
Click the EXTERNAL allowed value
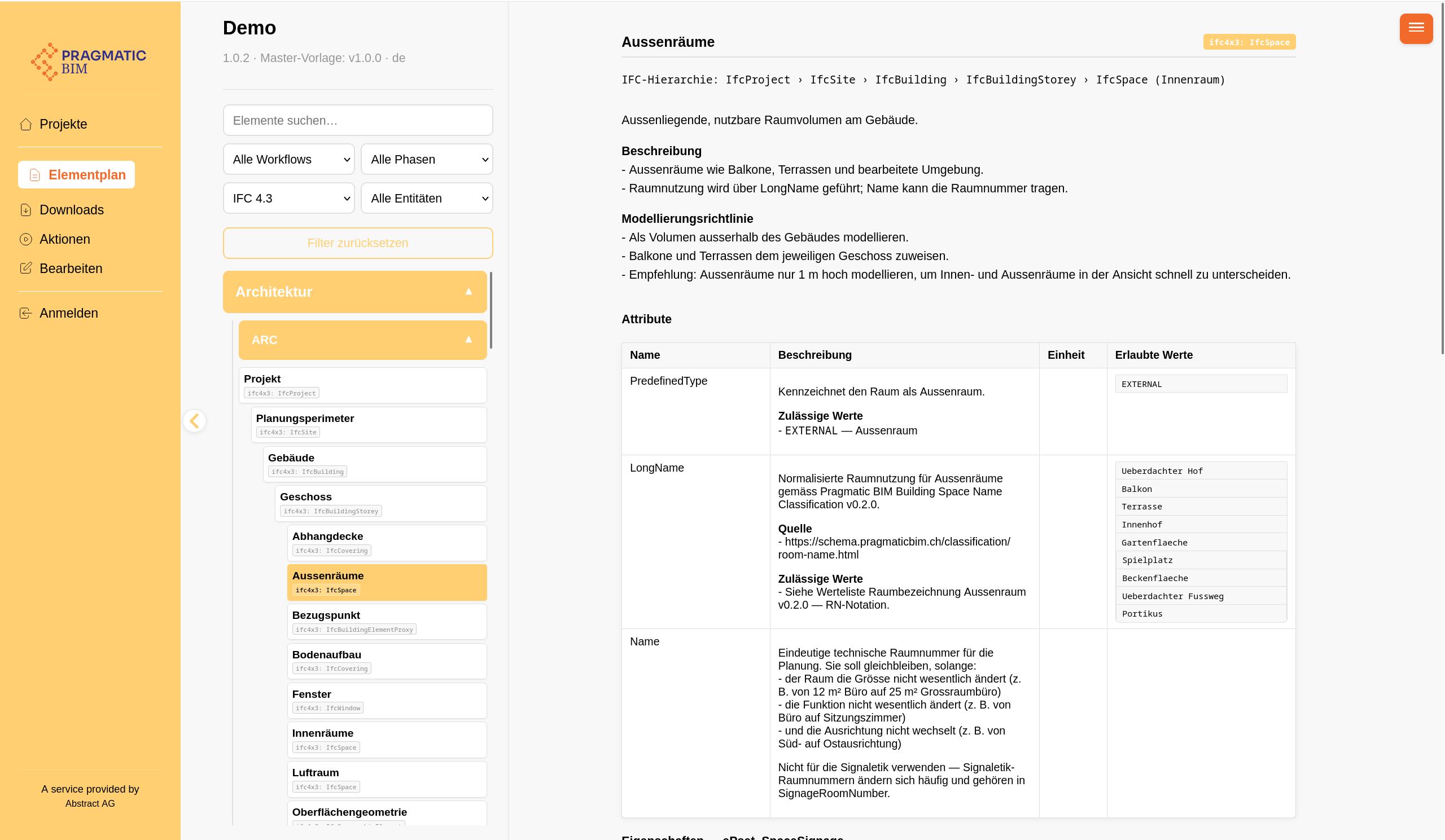pos(1201,384)
